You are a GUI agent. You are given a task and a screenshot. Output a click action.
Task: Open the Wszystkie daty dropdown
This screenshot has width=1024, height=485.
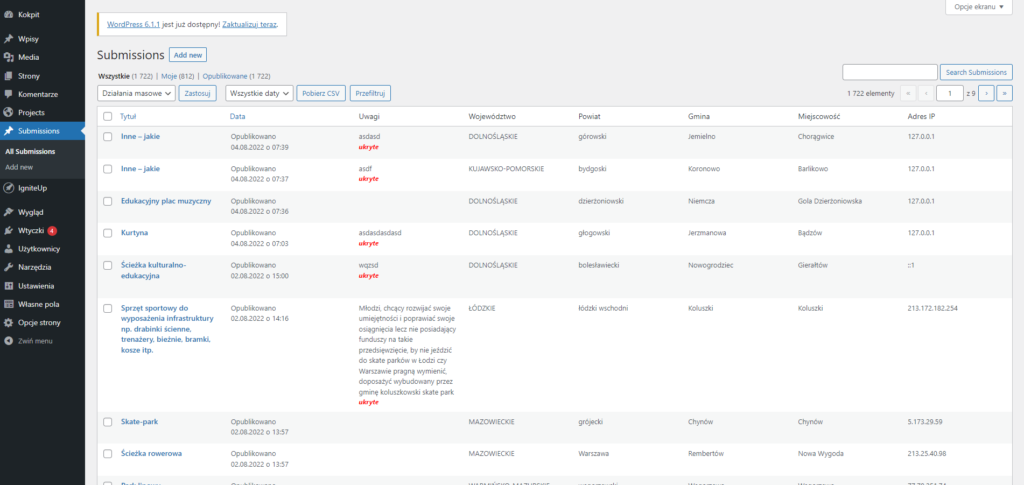[x=259, y=93]
